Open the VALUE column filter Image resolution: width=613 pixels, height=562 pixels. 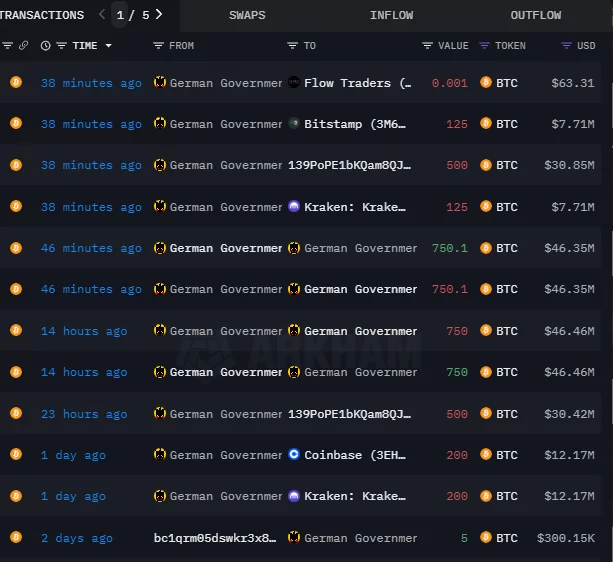pos(427,46)
